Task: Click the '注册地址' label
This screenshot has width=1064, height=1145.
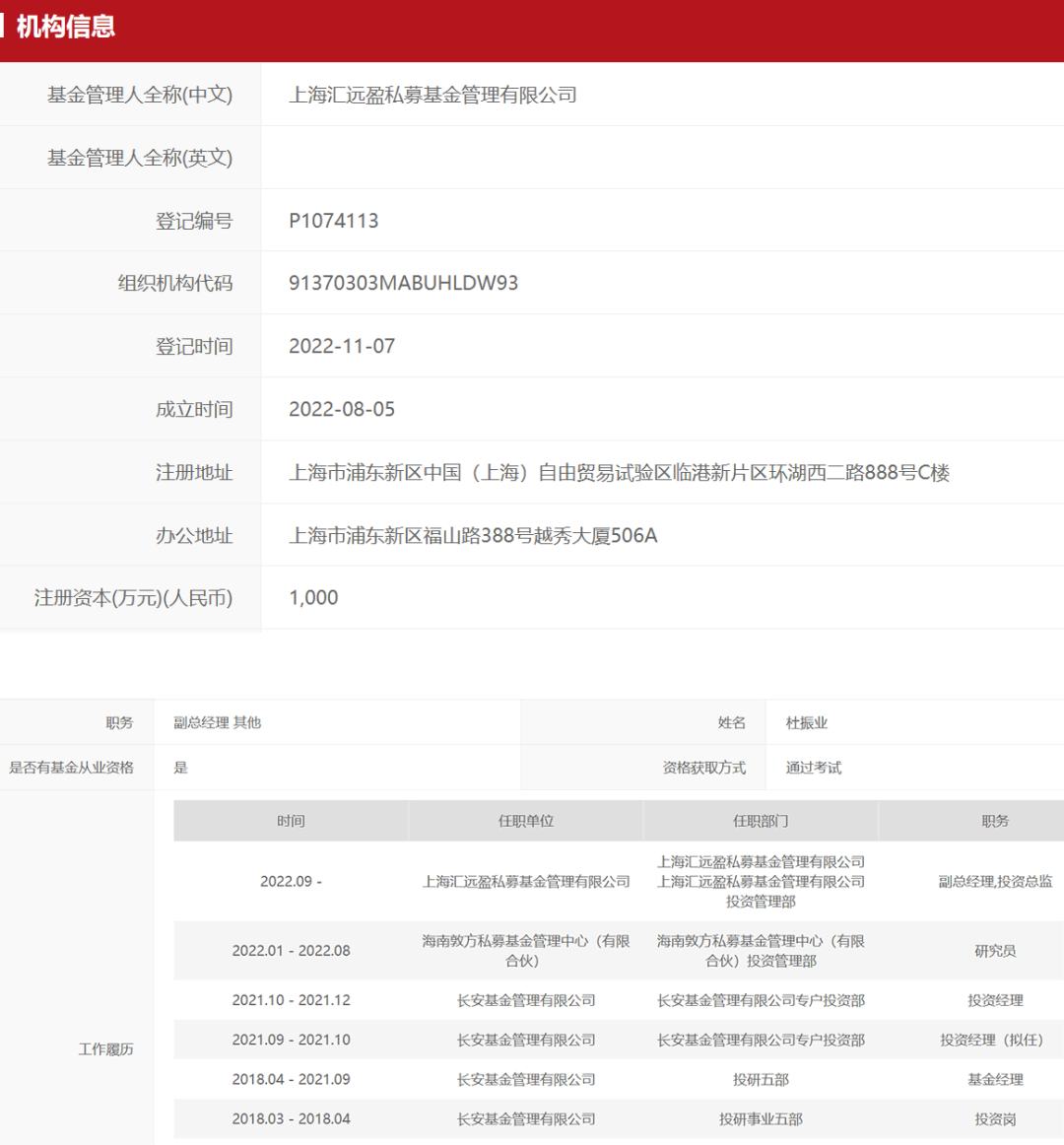Action: (194, 472)
